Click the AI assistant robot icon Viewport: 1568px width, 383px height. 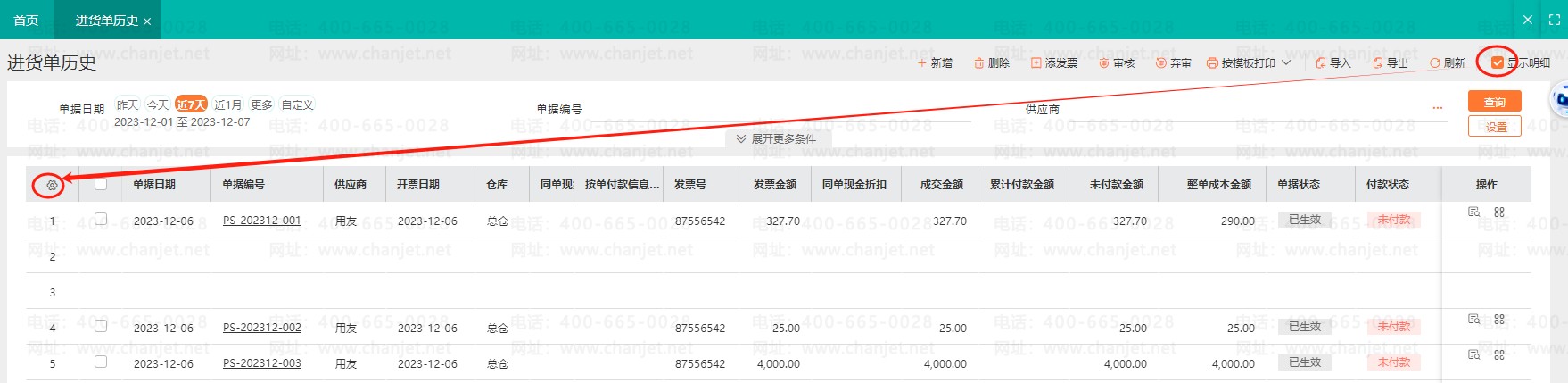click(x=1560, y=100)
